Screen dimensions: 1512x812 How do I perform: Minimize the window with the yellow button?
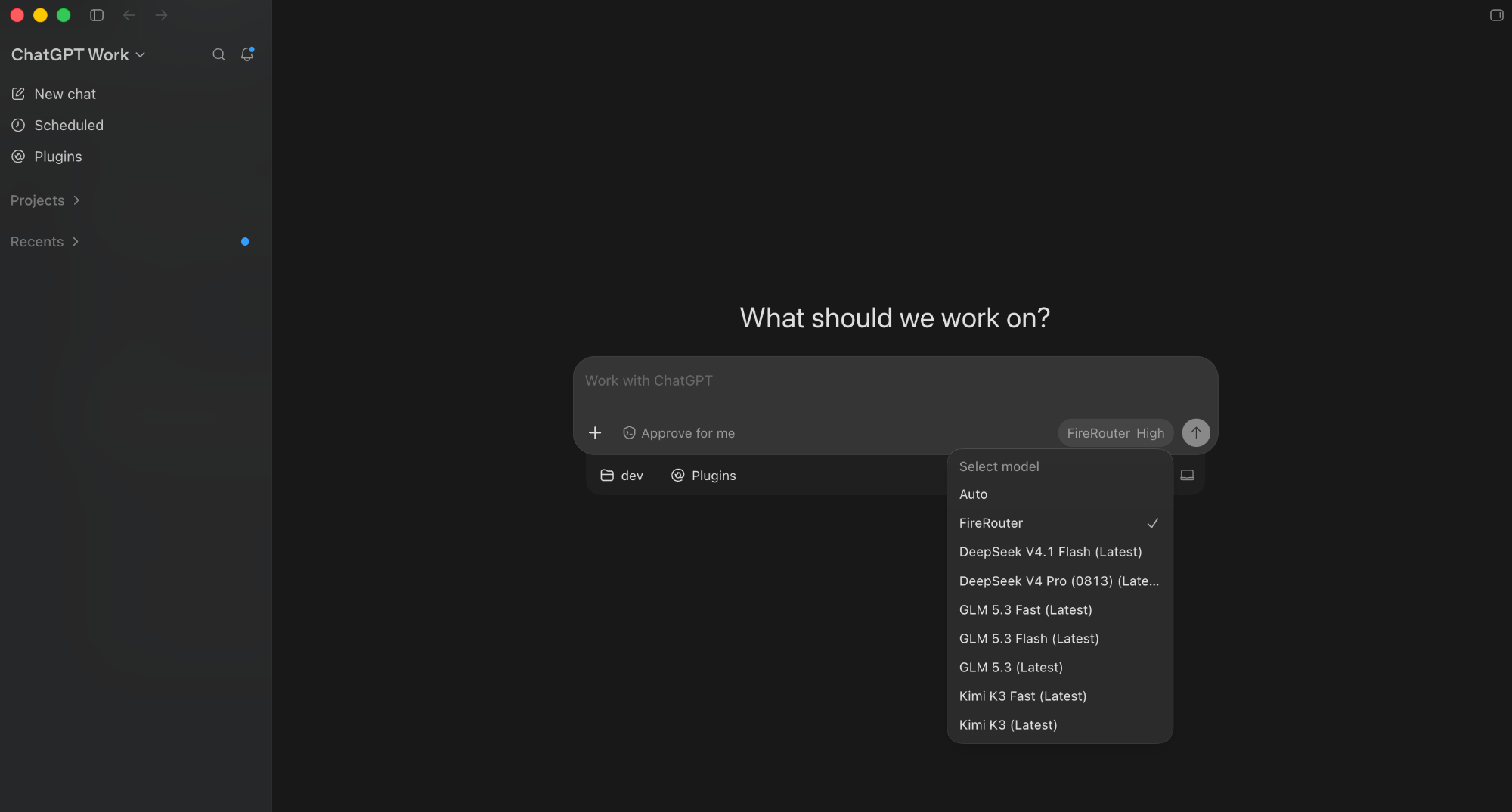41,15
